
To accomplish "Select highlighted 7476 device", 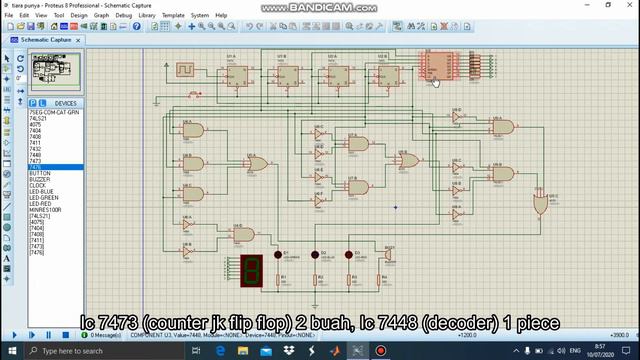I will (56, 167).
